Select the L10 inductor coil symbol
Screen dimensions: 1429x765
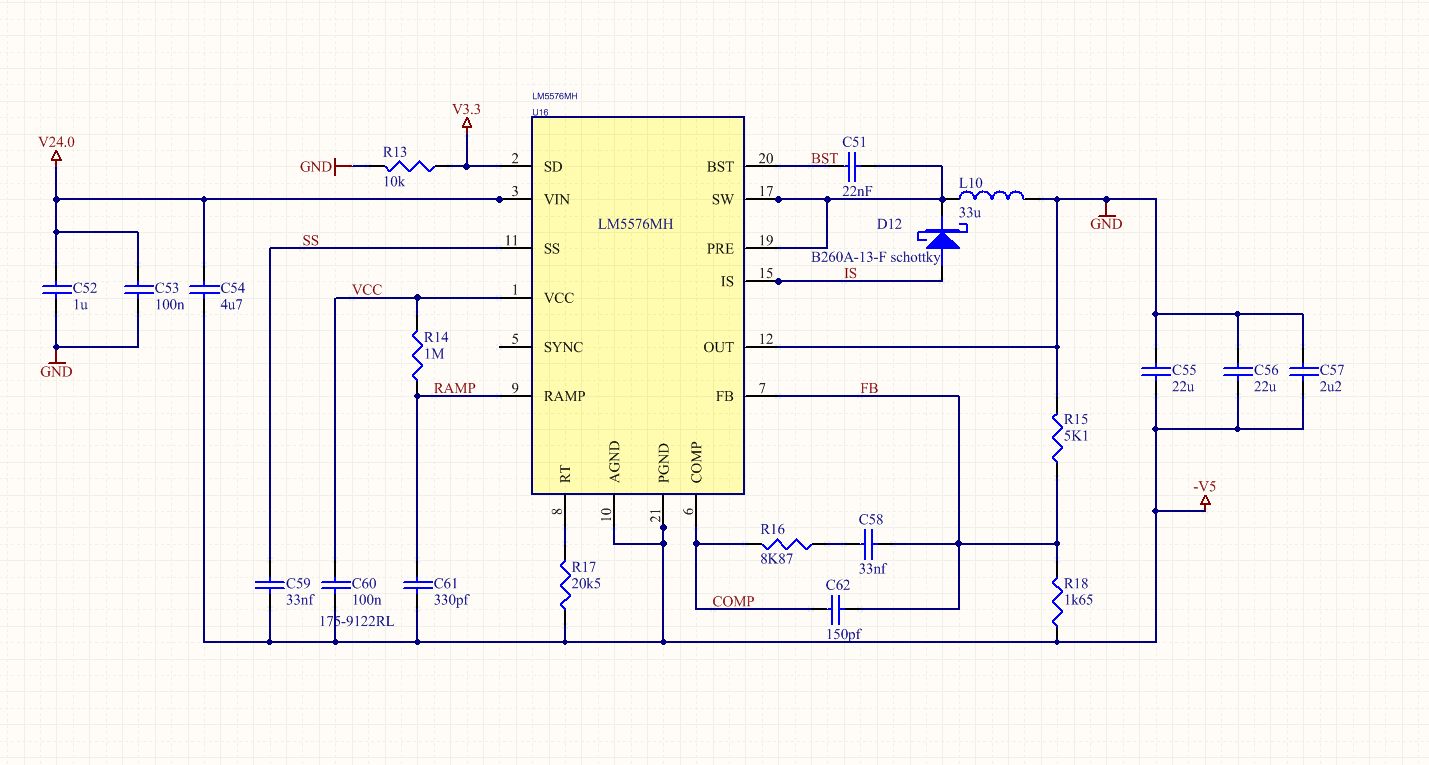click(x=992, y=195)
